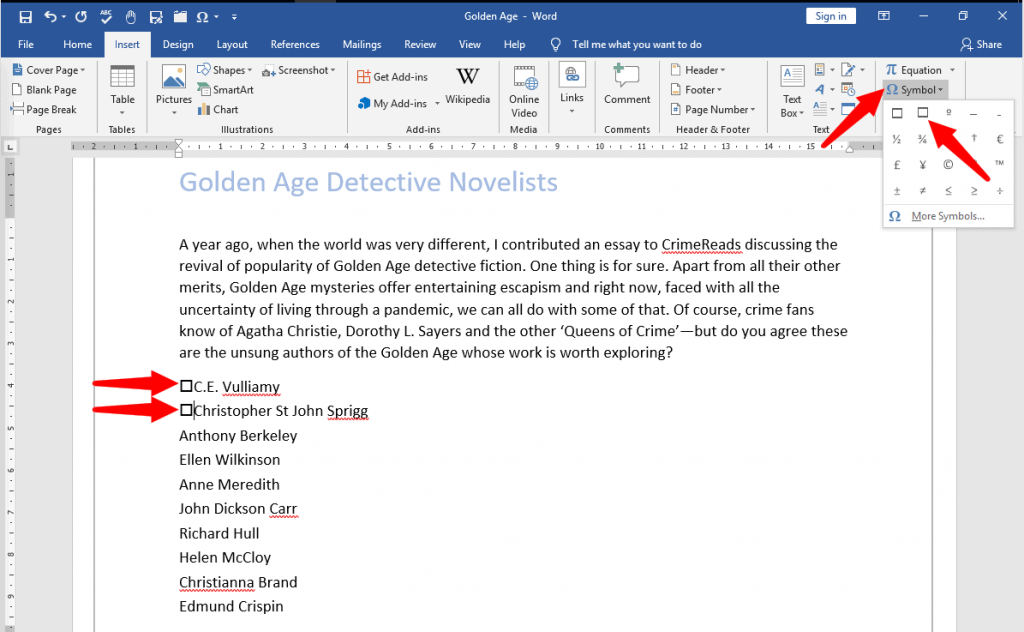Insert a Blank Page
1024x632 pixels.
tap(44, 89)
